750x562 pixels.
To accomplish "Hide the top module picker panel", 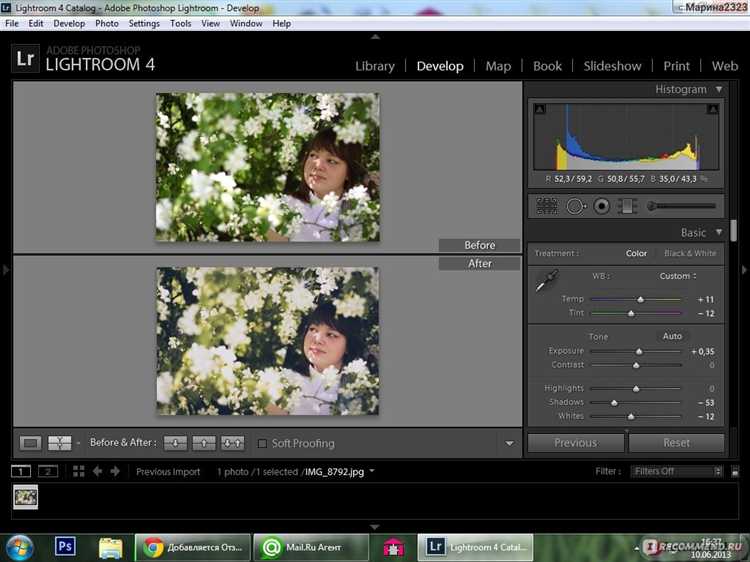I will [x=375, y=36].
